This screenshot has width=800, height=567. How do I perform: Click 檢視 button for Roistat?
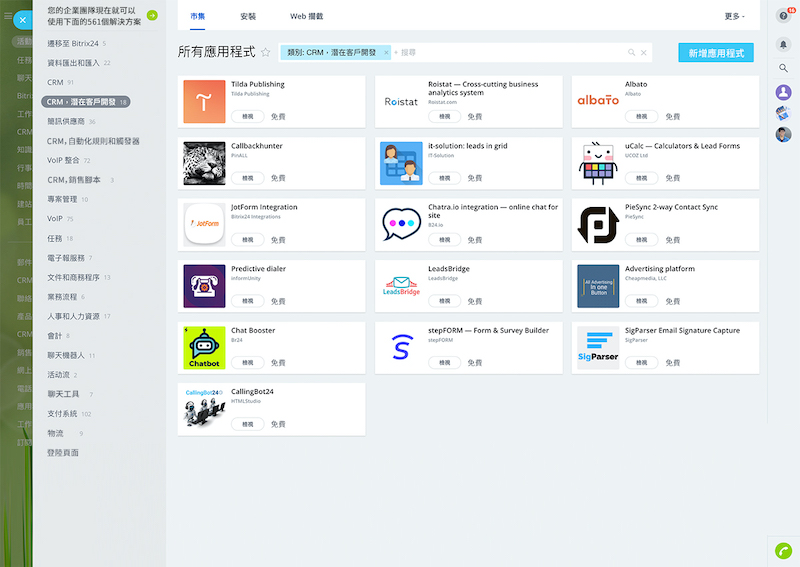pos(444,116)
